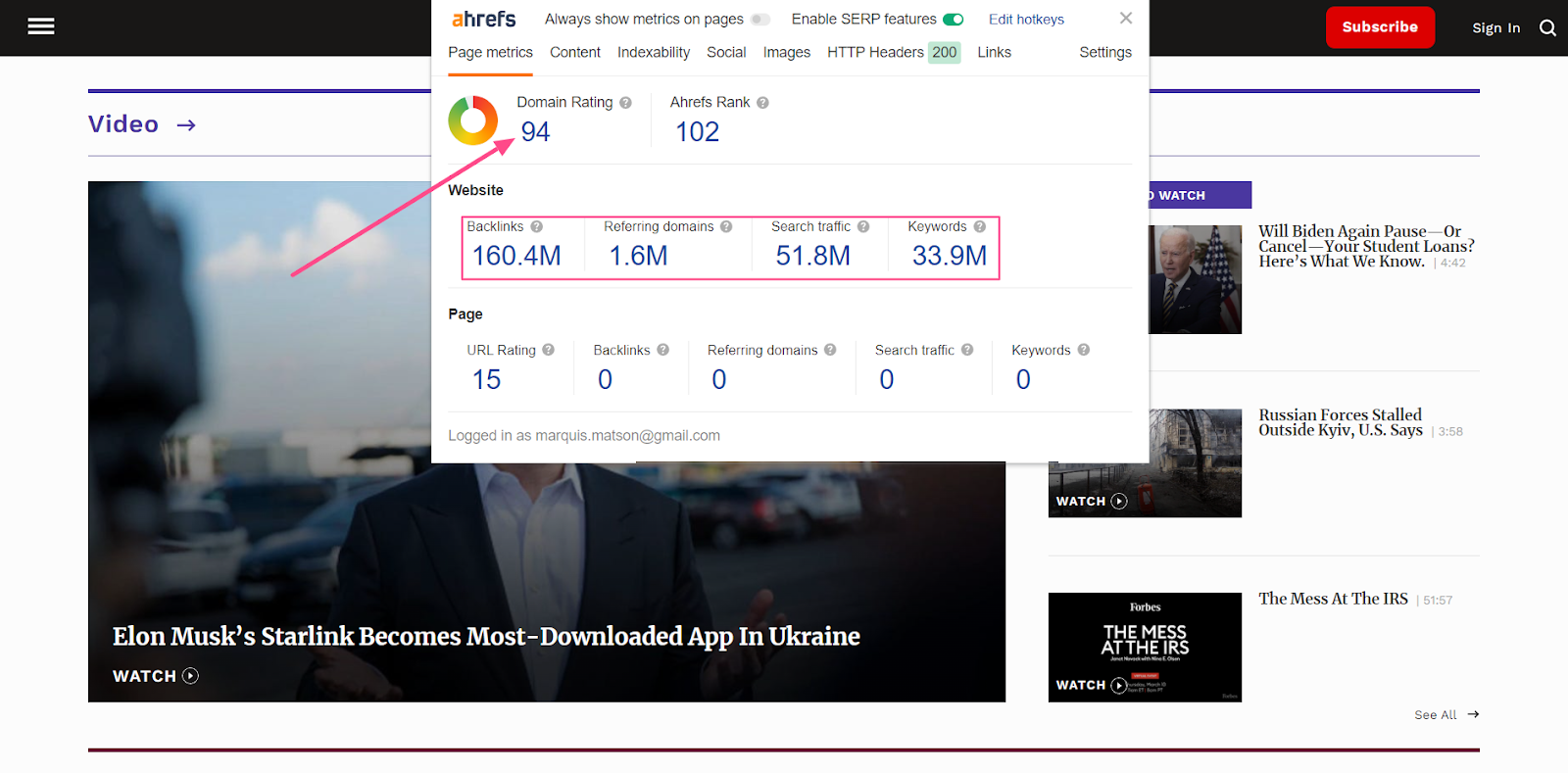This screenshot has width=1568, height=773.
Task: Click the Referring domains value 1.6M
Action: pos(638,256)
